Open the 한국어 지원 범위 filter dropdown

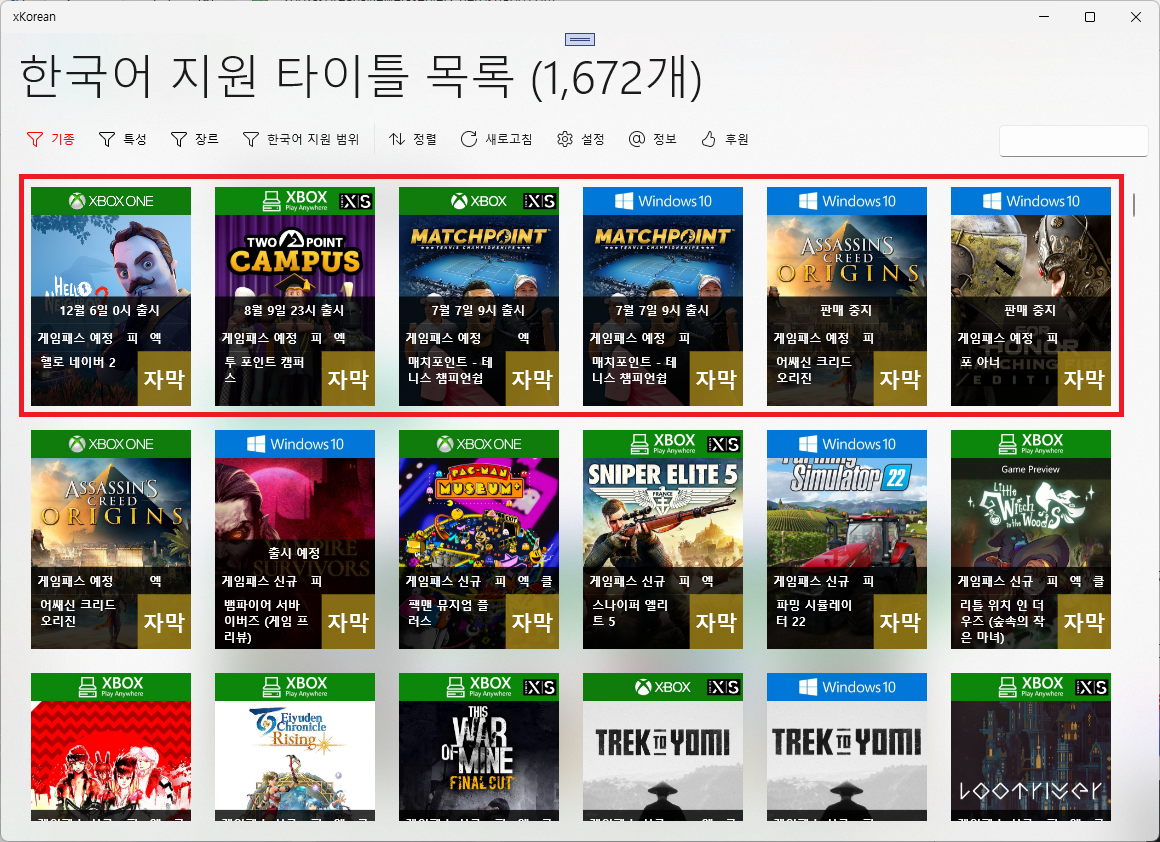point(290,139)
